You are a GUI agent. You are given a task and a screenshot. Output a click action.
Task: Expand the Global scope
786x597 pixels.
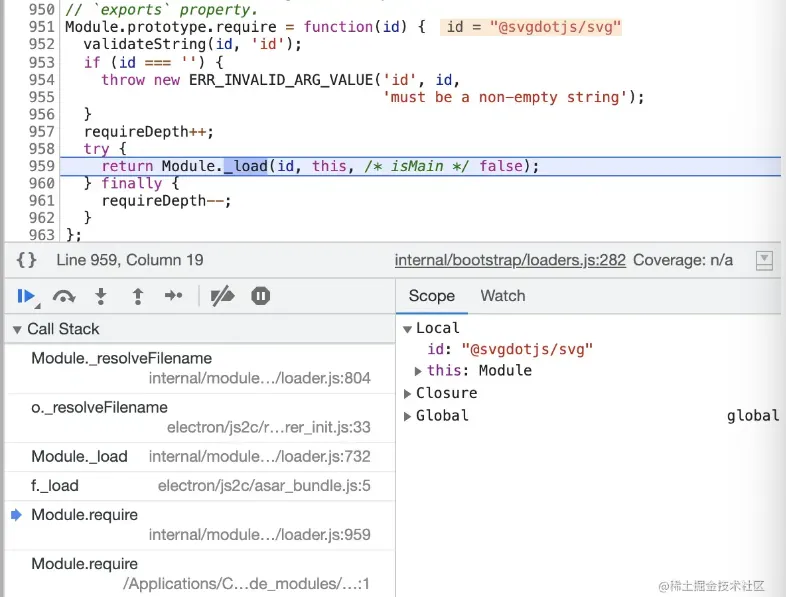coord(408,416)
